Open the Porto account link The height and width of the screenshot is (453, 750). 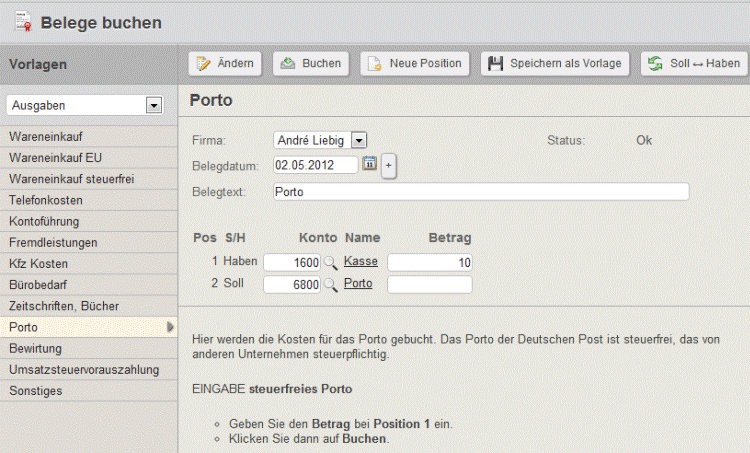[358, 285]
